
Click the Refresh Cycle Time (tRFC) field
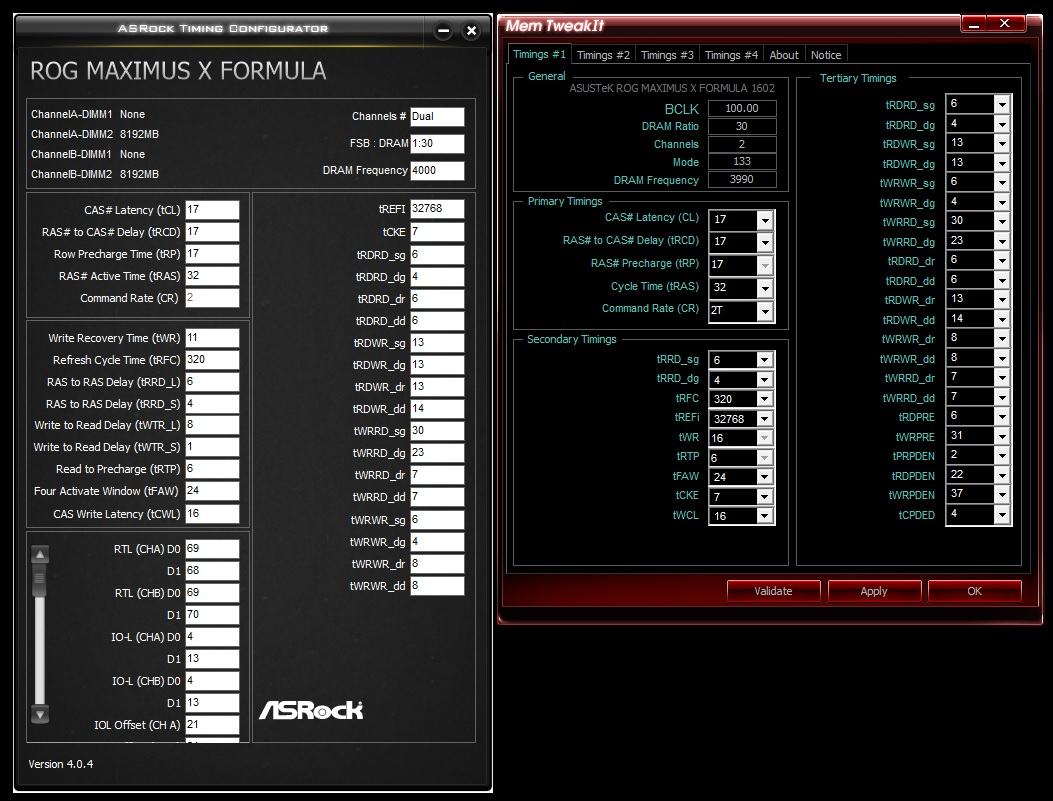pyautogui.click(x=212, y=360)
